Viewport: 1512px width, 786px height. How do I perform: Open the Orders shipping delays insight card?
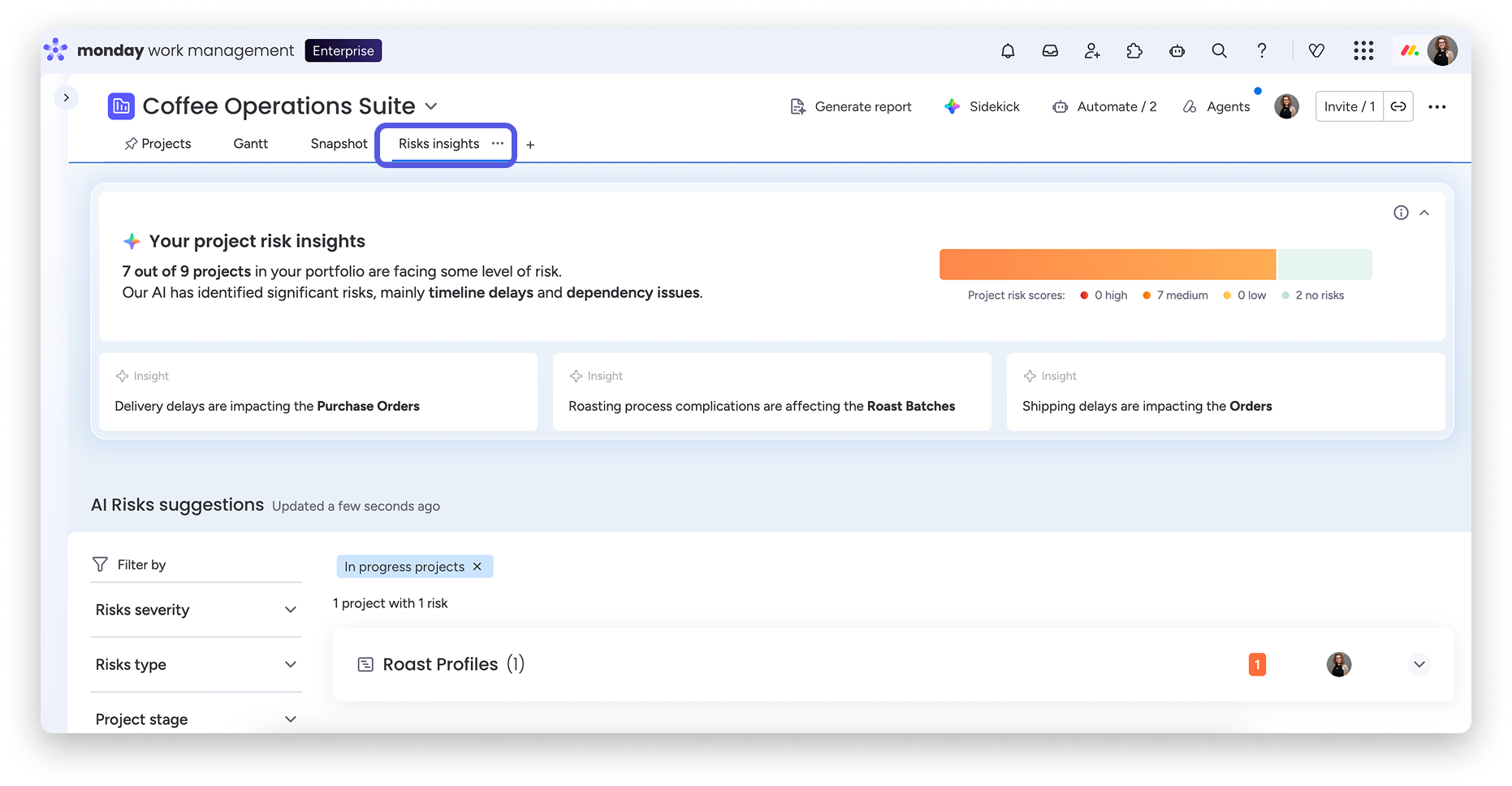1226,391
